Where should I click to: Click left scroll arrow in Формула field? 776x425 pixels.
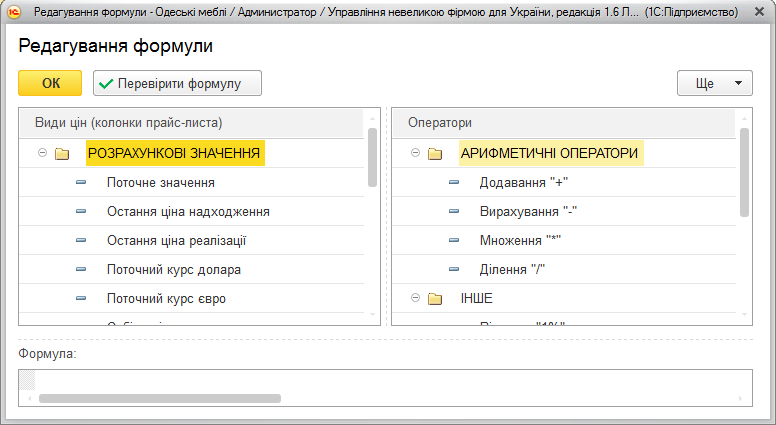tap(30, 398)
